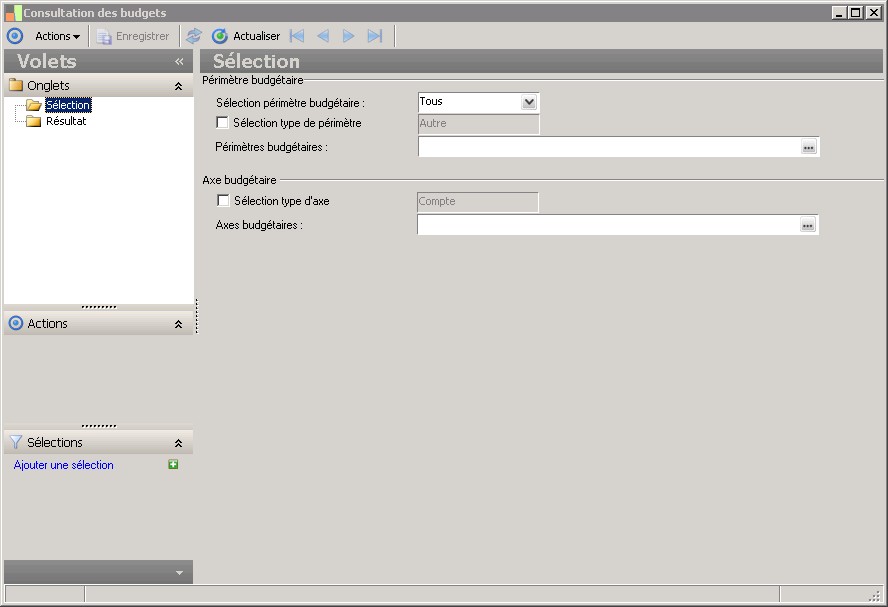
Task: Select the Sélection tree item
Action: (x=68, y=105)
